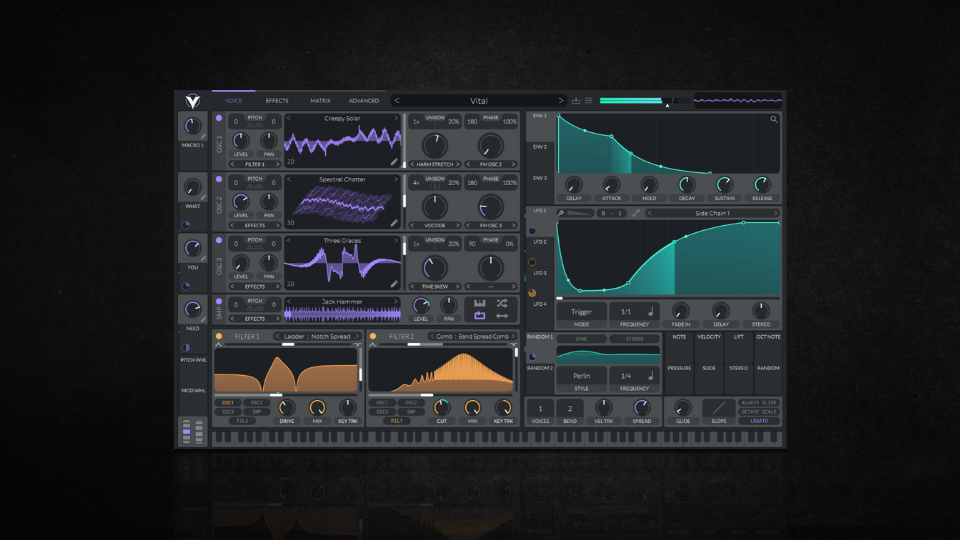960x540 pixels.
Task: Click the LFO 1 purple modulation icon
Action: pos(532,231)
